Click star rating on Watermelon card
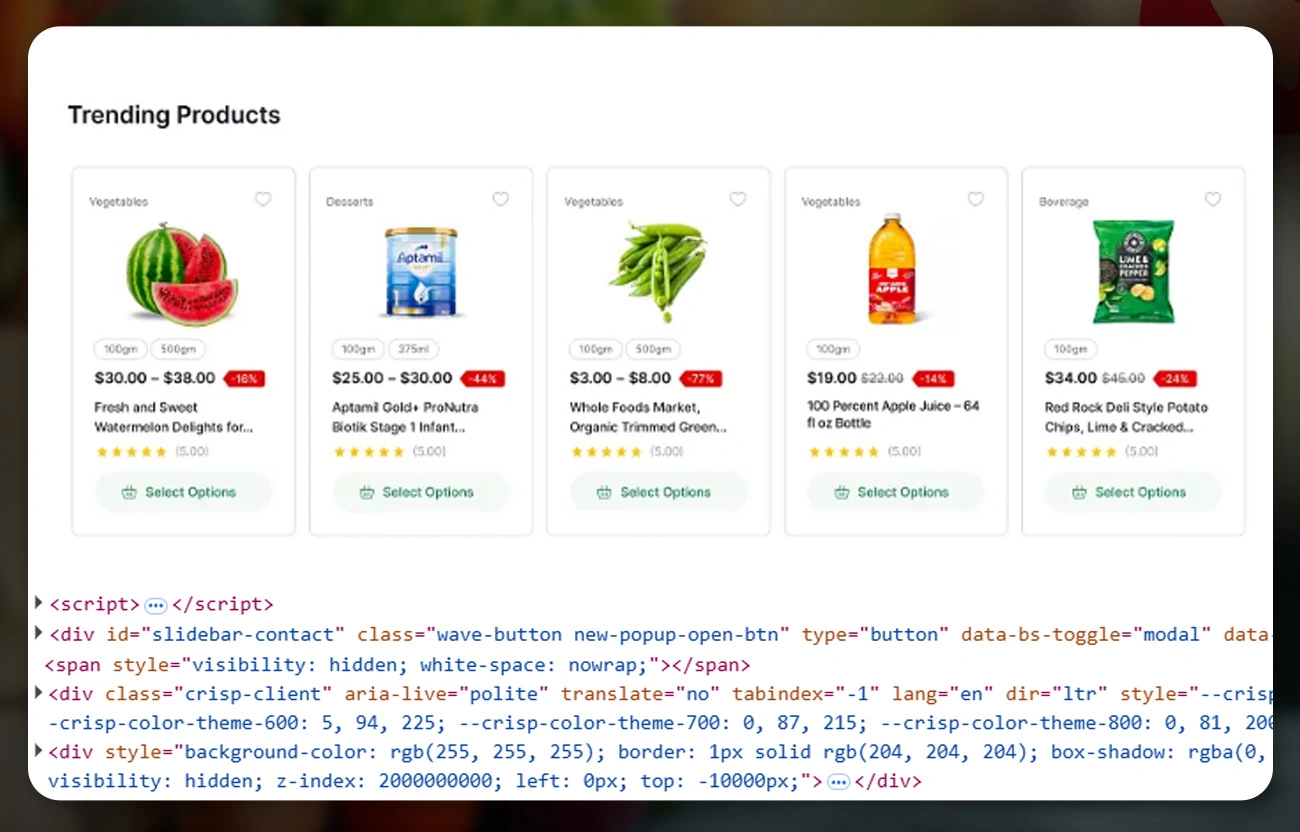Image resolution: width=1300 pixels, height=832 pixels. click(131, 452)
